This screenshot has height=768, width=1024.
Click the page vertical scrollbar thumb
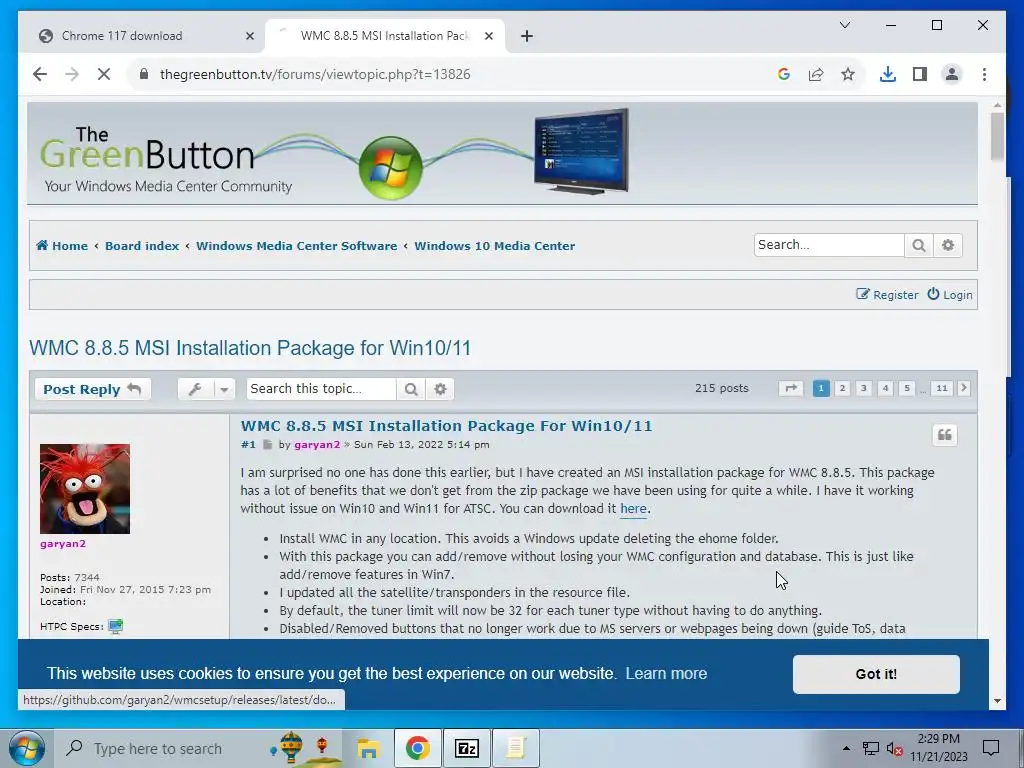pyautogui.click(x=997, y=136)
